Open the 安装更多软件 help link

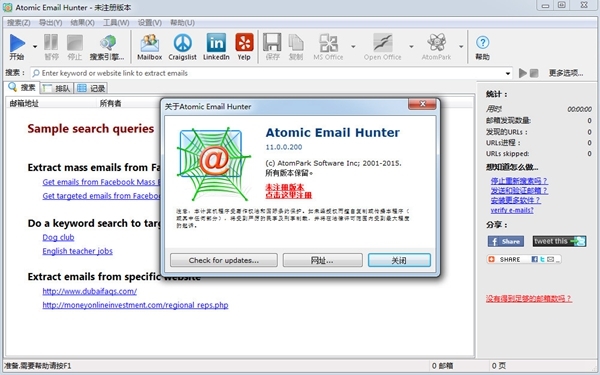point(515,200)
